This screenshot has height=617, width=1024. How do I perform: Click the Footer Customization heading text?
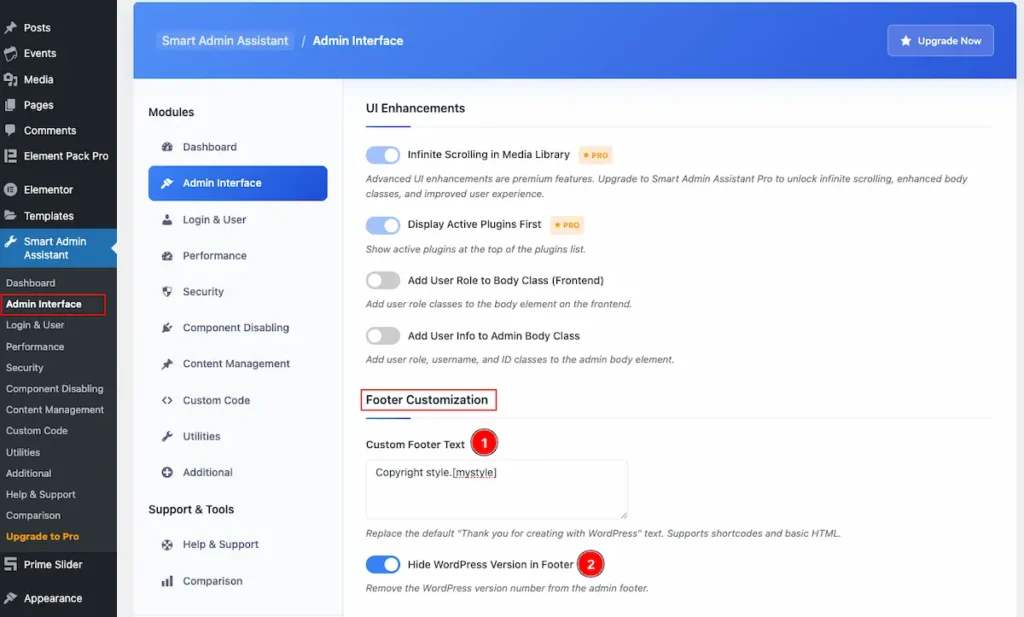[427, 400]
